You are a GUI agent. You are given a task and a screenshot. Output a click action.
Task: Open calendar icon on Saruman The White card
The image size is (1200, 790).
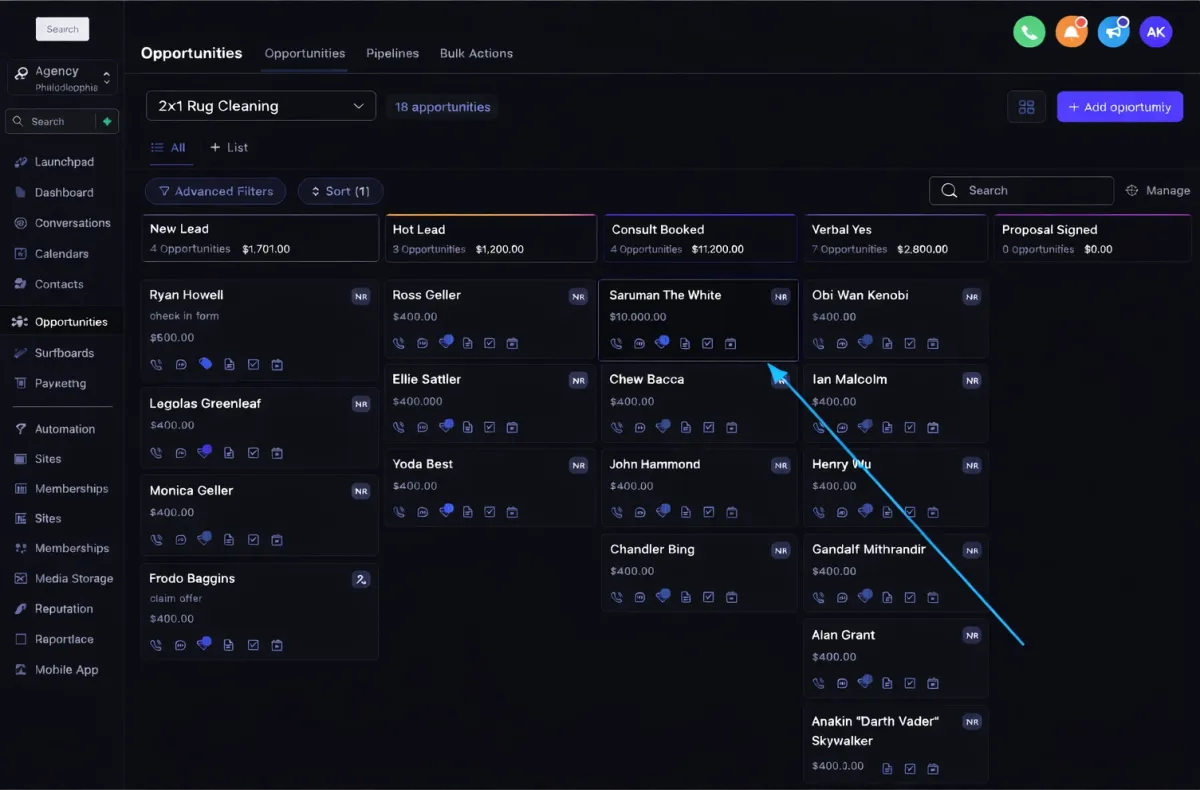(731, 344)
